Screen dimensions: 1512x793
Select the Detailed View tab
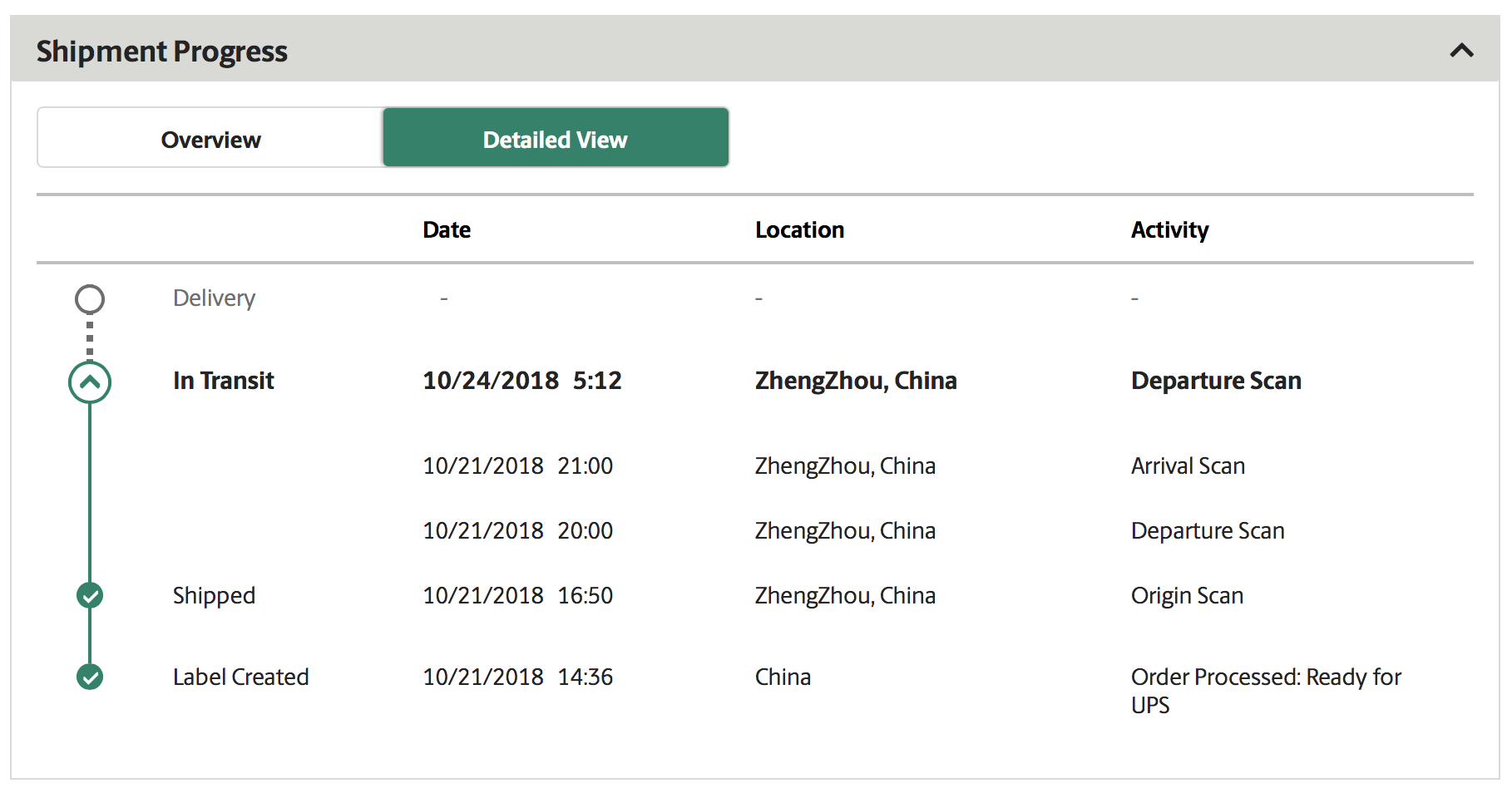556,138
